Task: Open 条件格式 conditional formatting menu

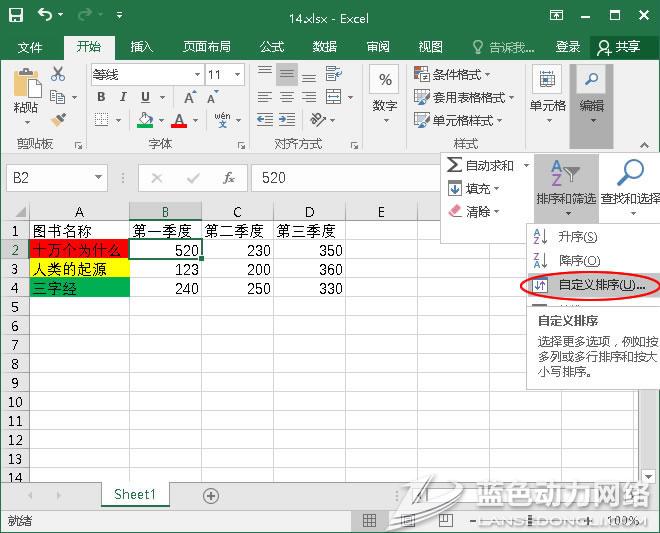Action: tap(452, 75)
